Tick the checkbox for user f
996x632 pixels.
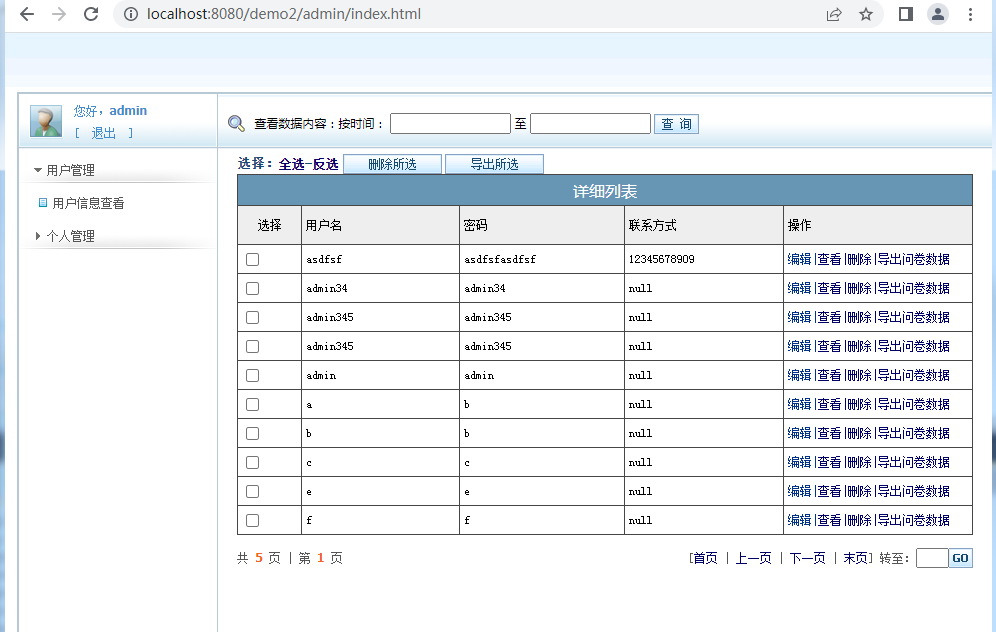(x=252, y=520)
